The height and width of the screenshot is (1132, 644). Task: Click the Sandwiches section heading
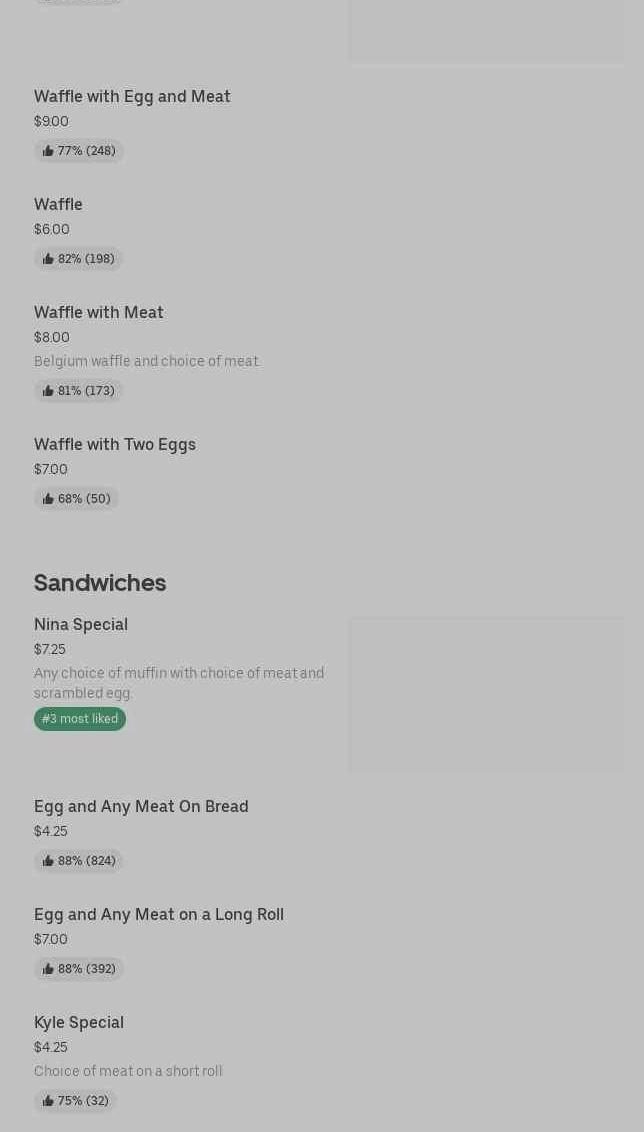pyautogui.click(x=100, y=582)
